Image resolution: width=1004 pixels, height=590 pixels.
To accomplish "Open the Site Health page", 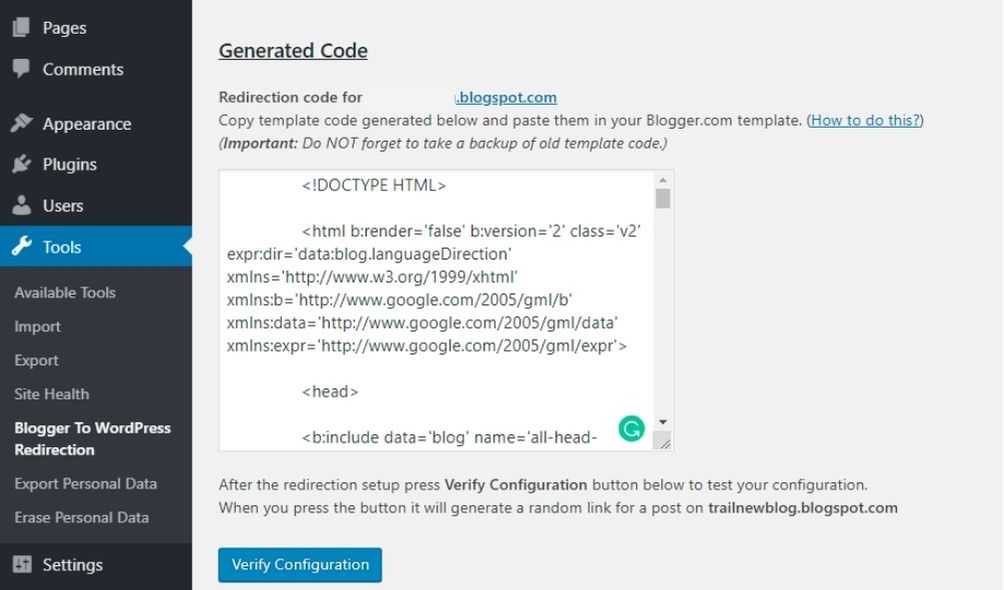I will 51,394.
